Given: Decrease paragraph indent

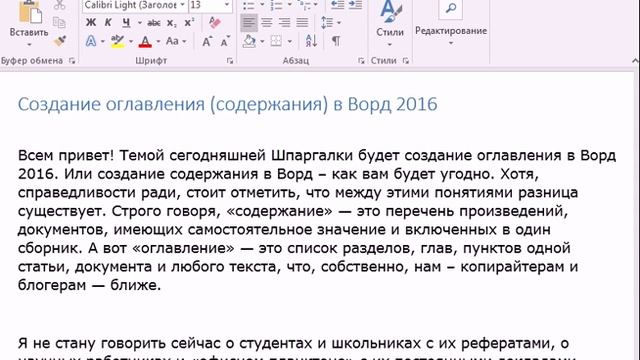Looking at the screenshot, I should point(337,5).
